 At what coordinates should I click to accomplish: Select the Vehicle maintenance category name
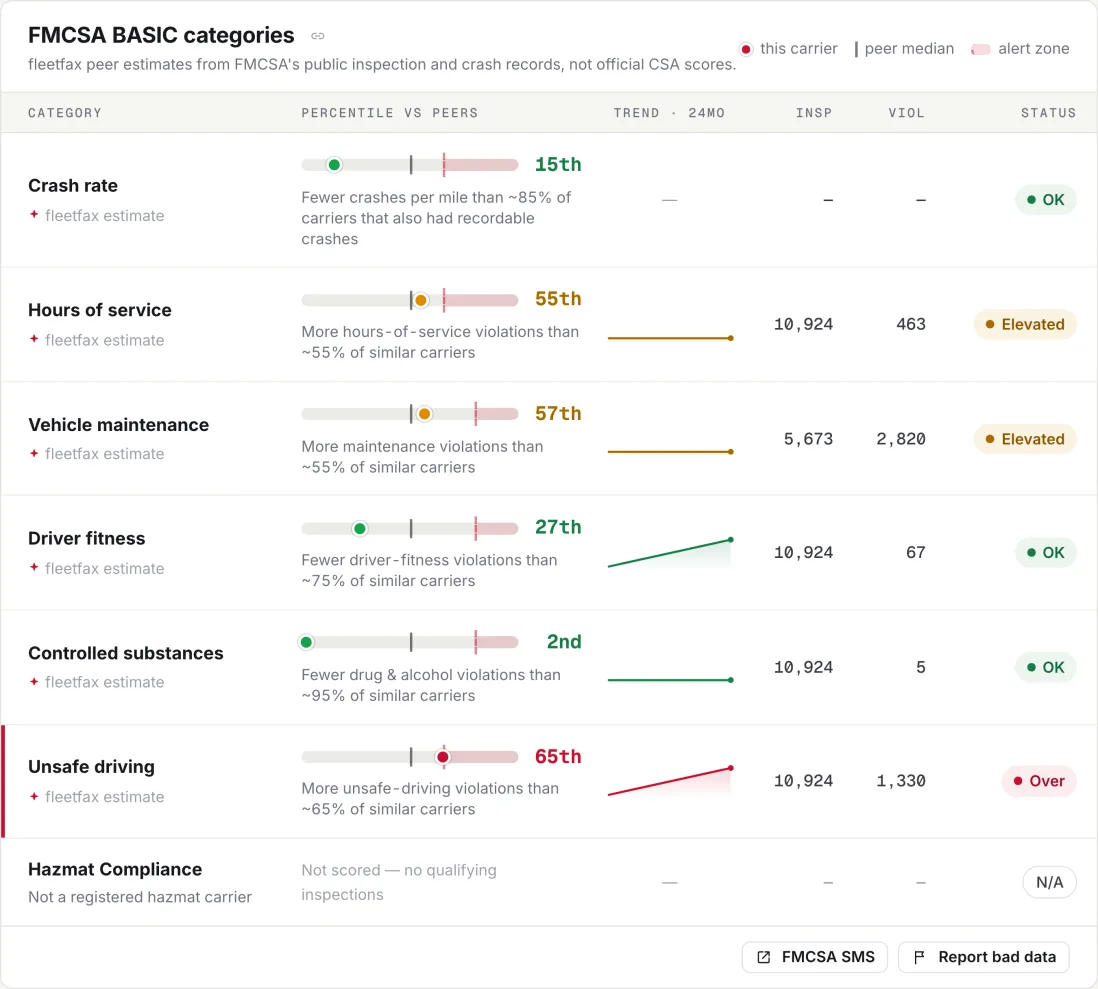click(118, 424)
